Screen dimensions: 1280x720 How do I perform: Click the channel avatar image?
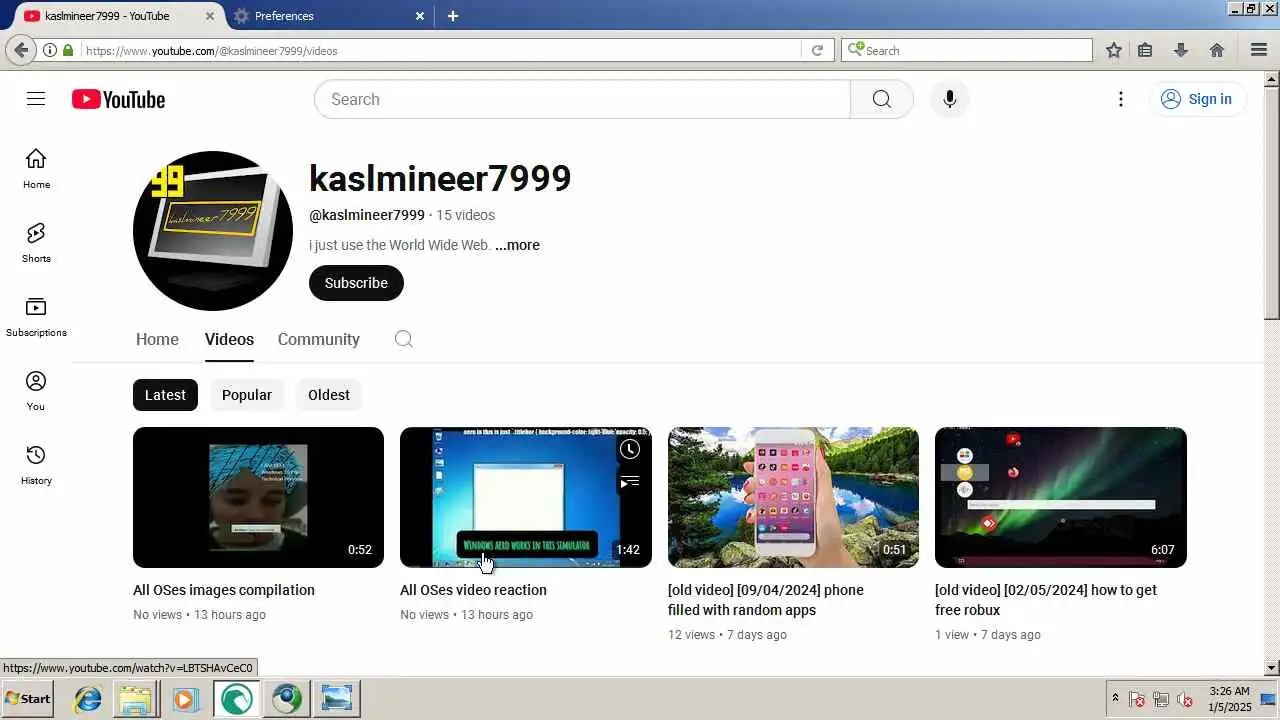pyautogui.click(x=213, y=231)
